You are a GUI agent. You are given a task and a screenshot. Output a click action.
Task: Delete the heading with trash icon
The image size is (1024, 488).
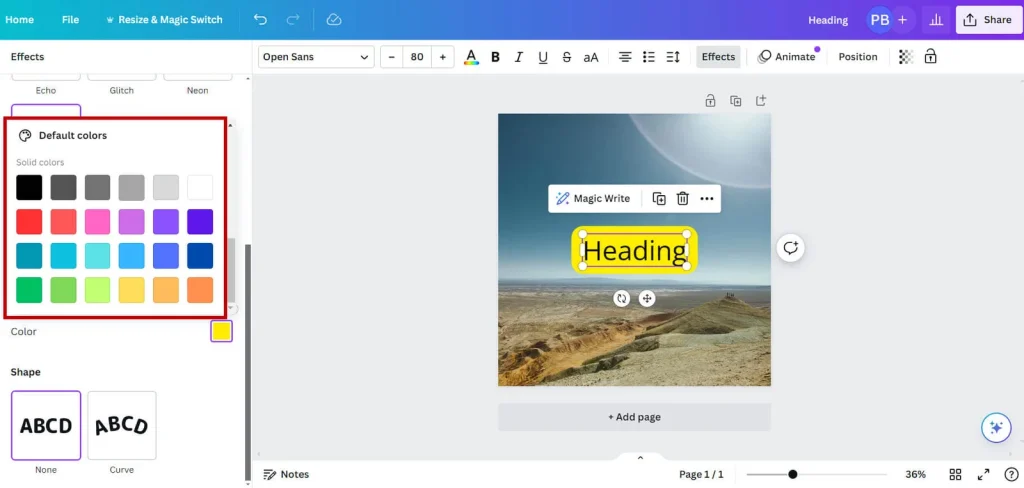tap(682, 199)
